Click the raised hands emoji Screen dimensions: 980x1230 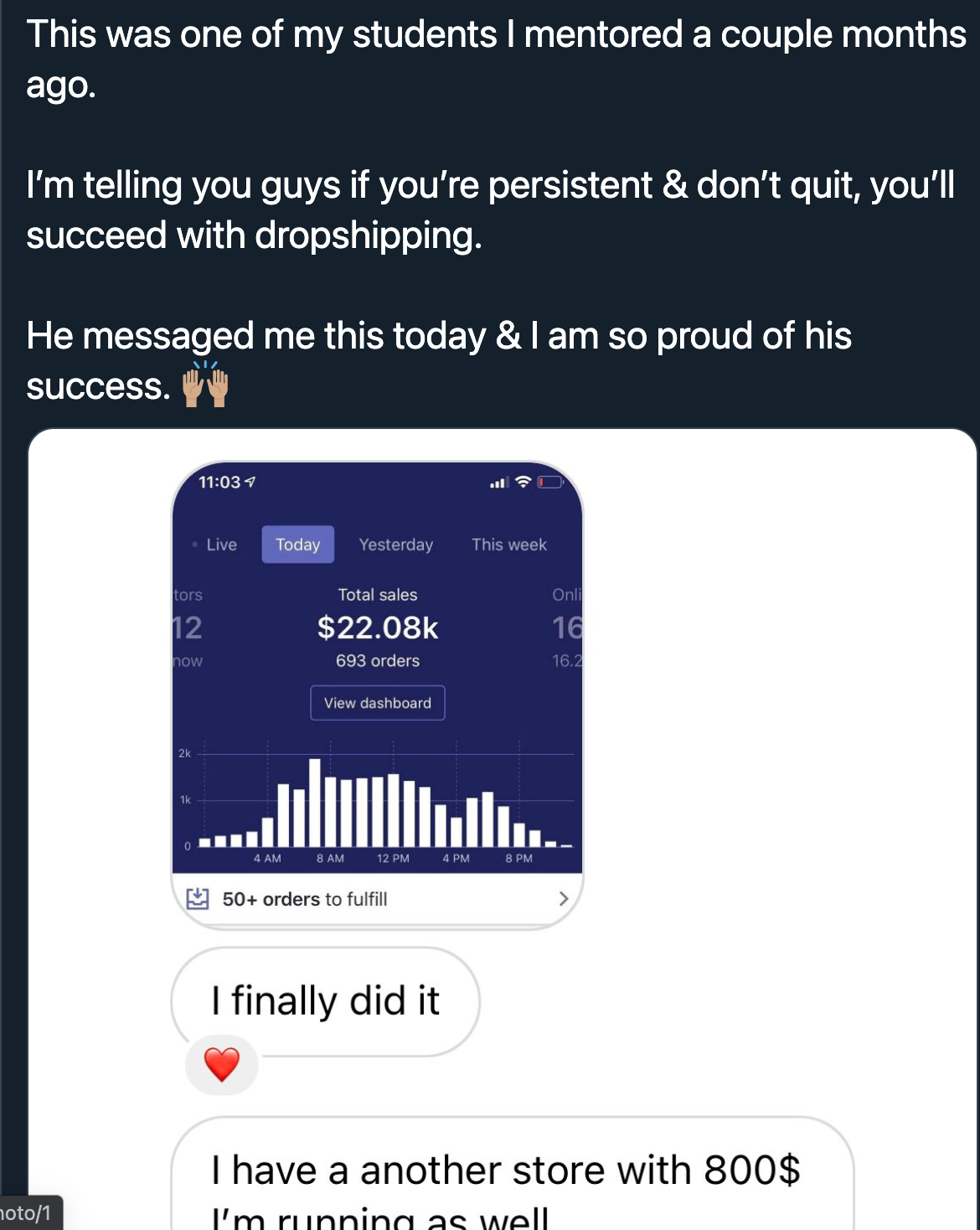(x=205, y=385)
